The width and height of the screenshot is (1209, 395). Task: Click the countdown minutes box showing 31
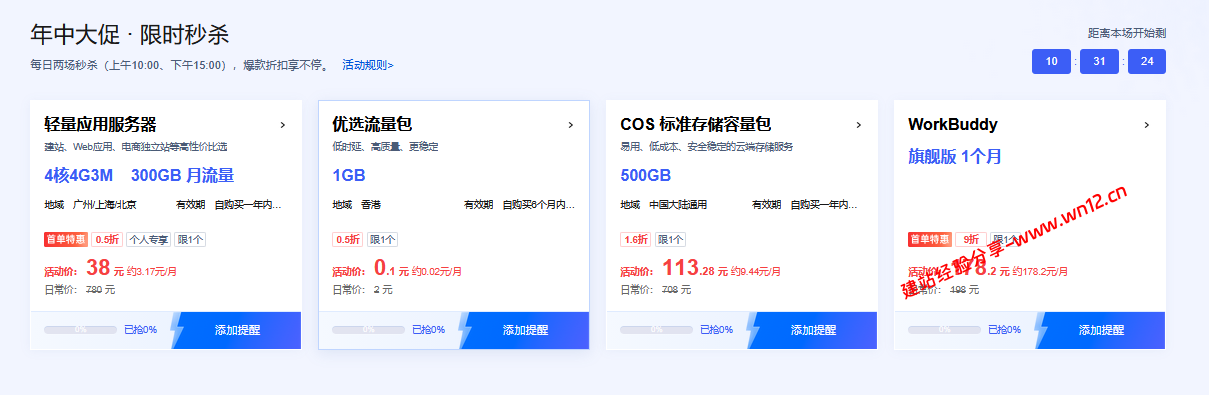pos(1099,62)
